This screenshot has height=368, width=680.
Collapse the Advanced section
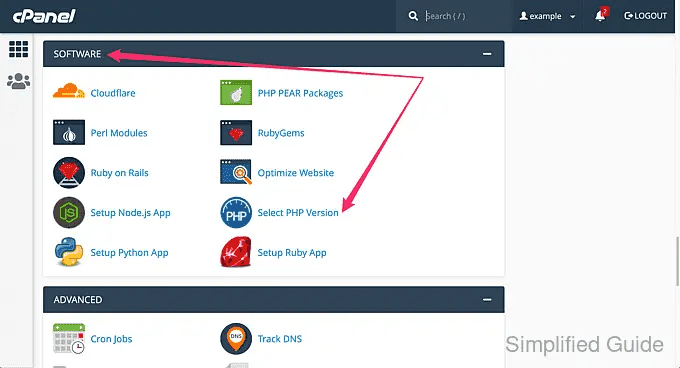[x=487, y=300]
